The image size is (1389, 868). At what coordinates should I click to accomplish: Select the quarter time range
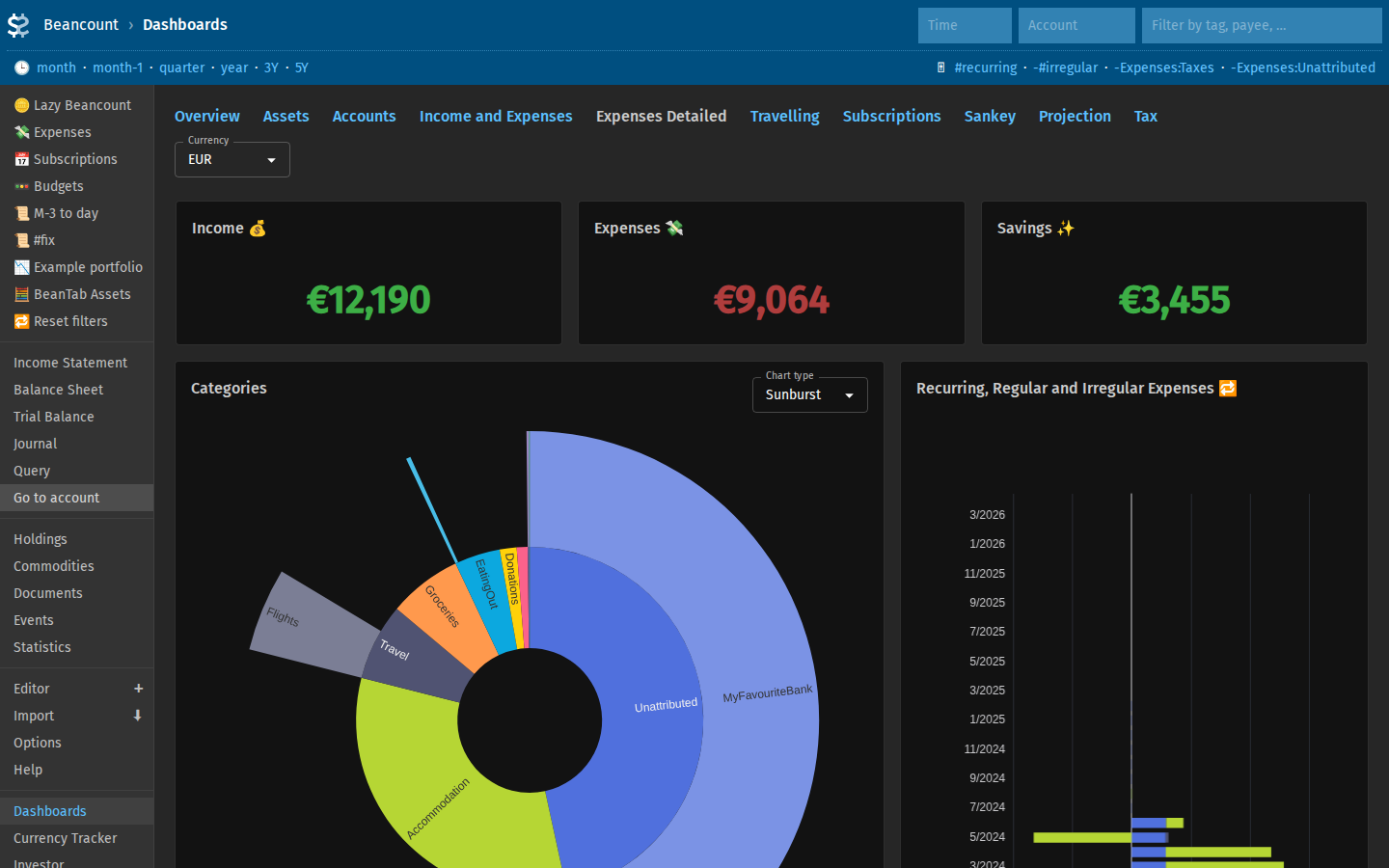(x=182, y=68)
